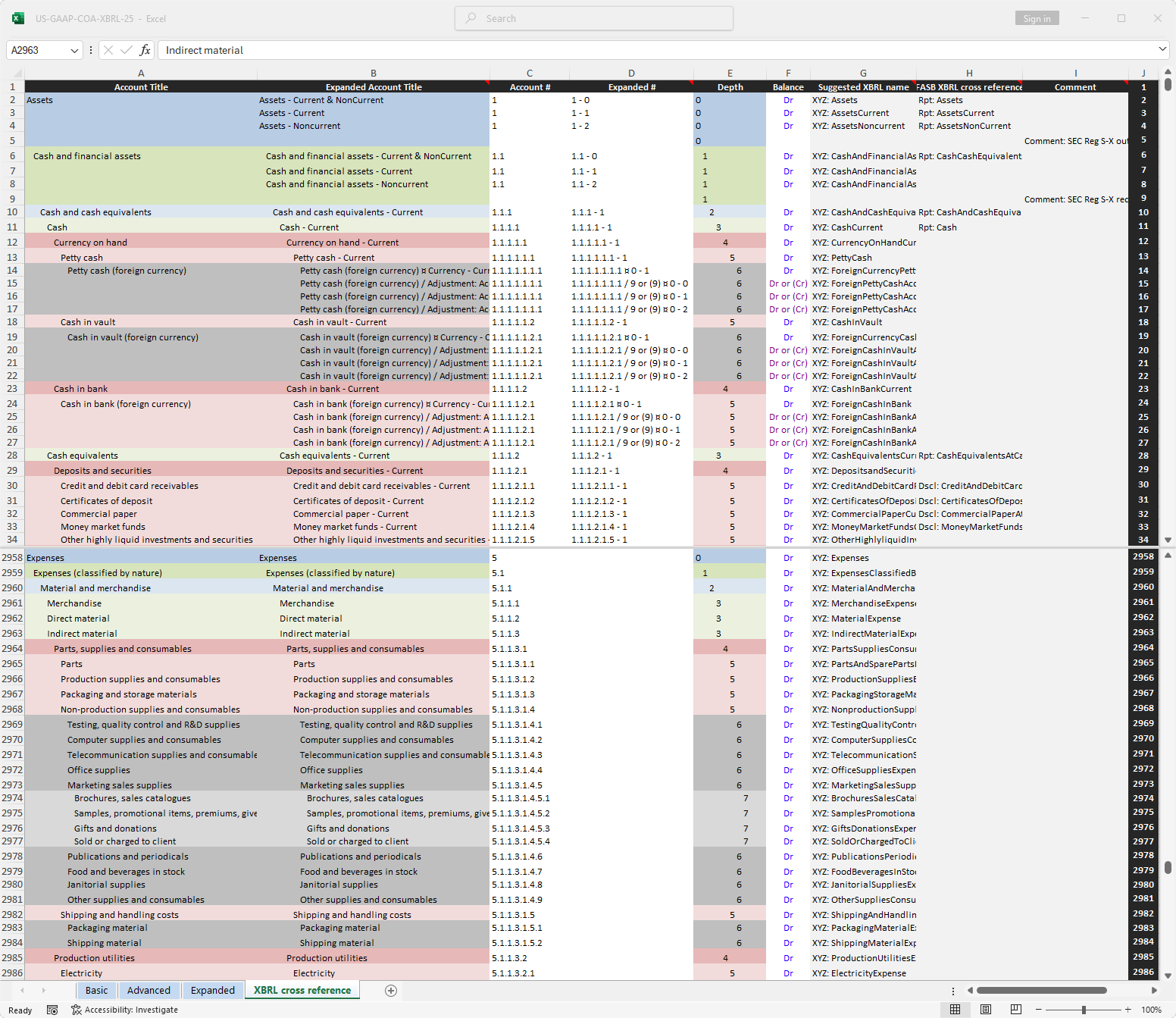1176x1018 pixels.
Task: Click header cell Suggested XBRL name
Action: click(x=863, y=87)
